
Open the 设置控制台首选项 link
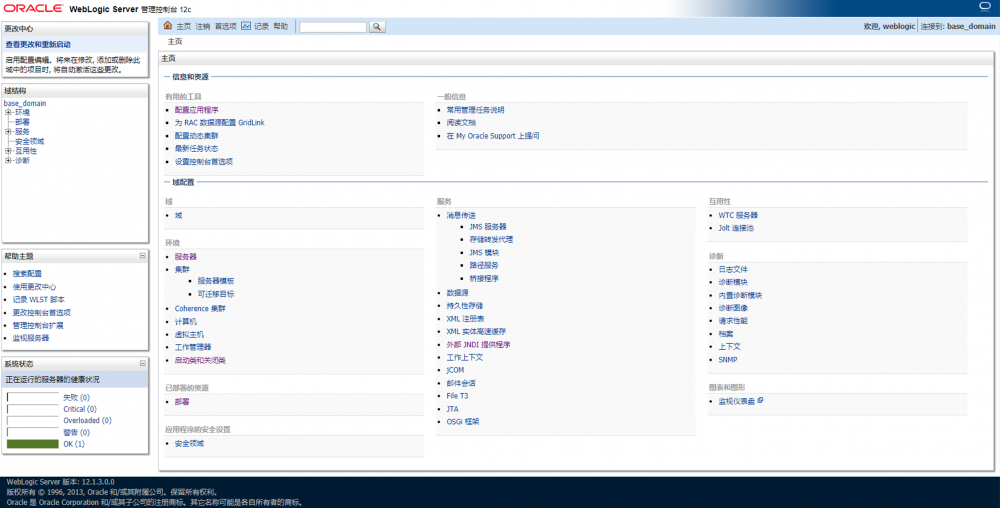204,162
